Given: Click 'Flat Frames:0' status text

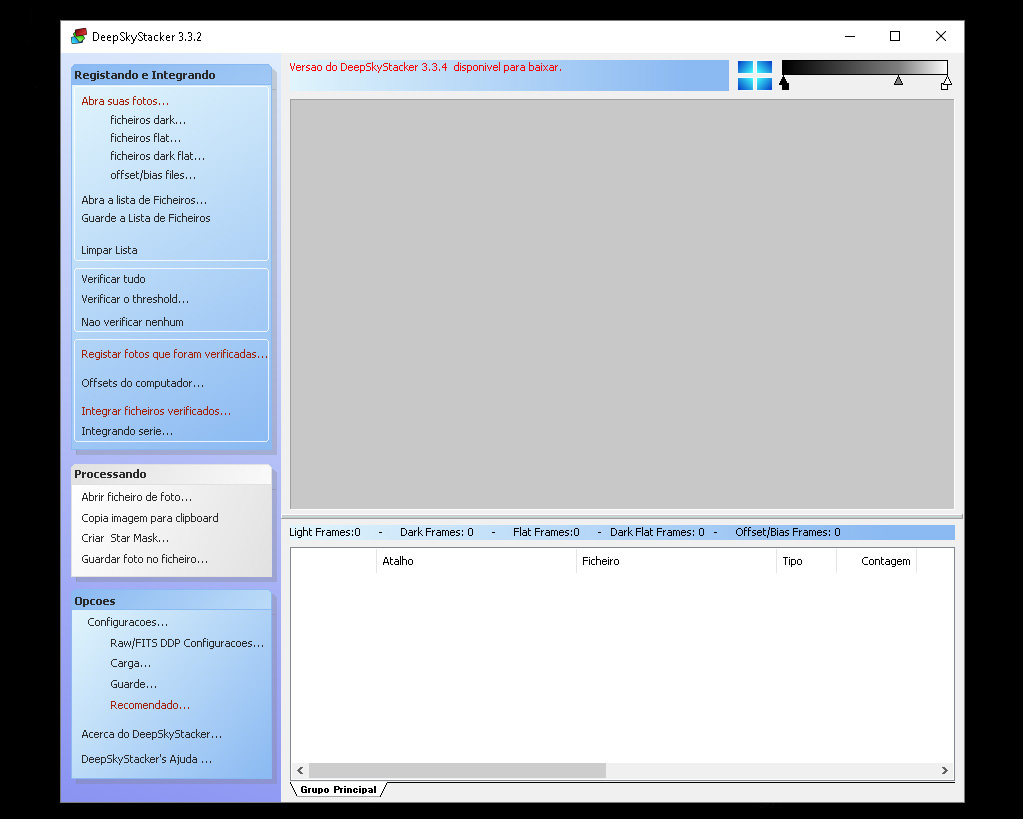Looking at the screenshot, I should (546, 533).
